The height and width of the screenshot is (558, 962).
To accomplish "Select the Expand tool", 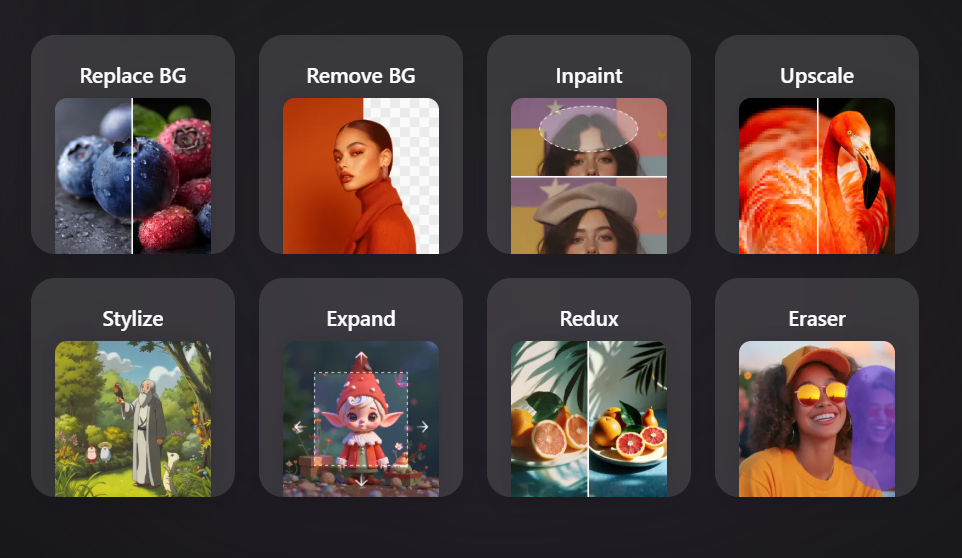I will [361, 388].
